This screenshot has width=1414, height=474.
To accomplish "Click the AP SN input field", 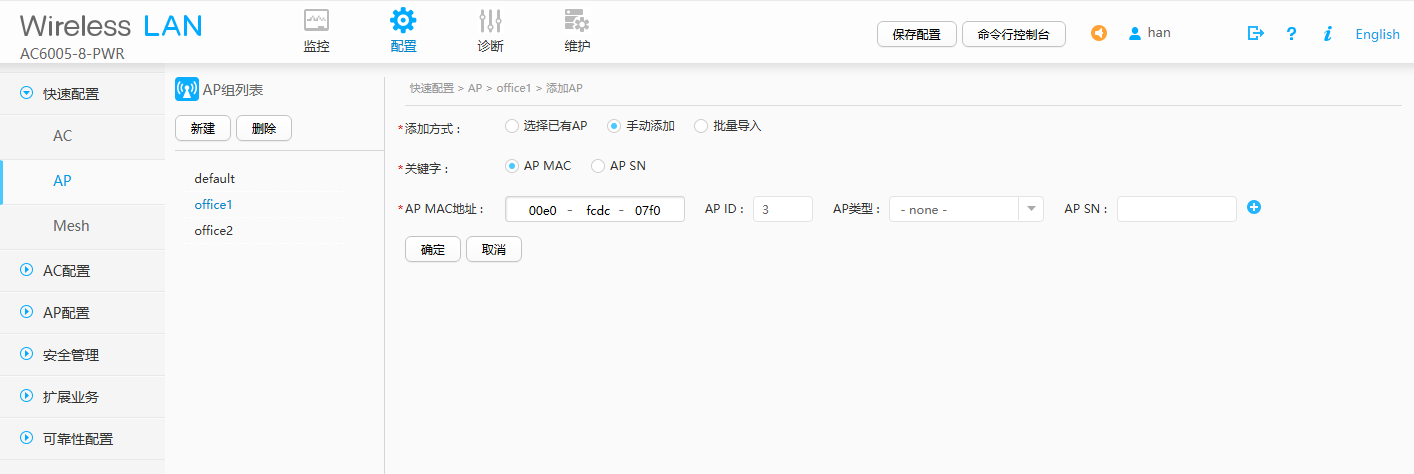I will [x=1177, y=209].
